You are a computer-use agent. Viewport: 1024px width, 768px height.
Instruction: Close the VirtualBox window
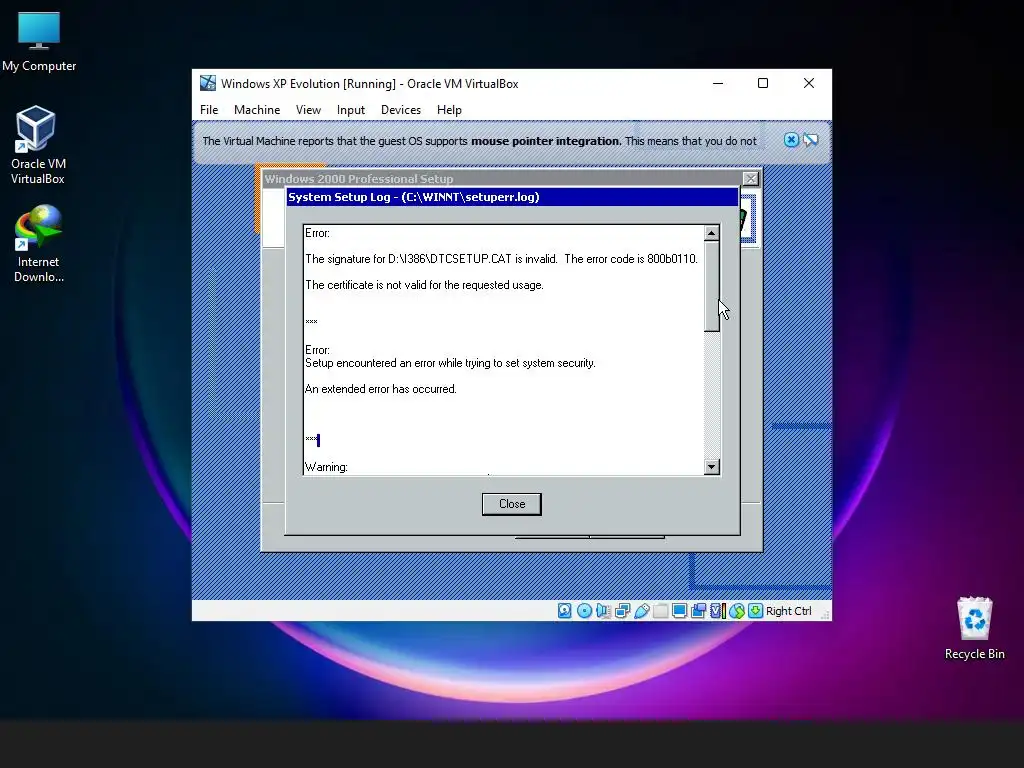808,83
